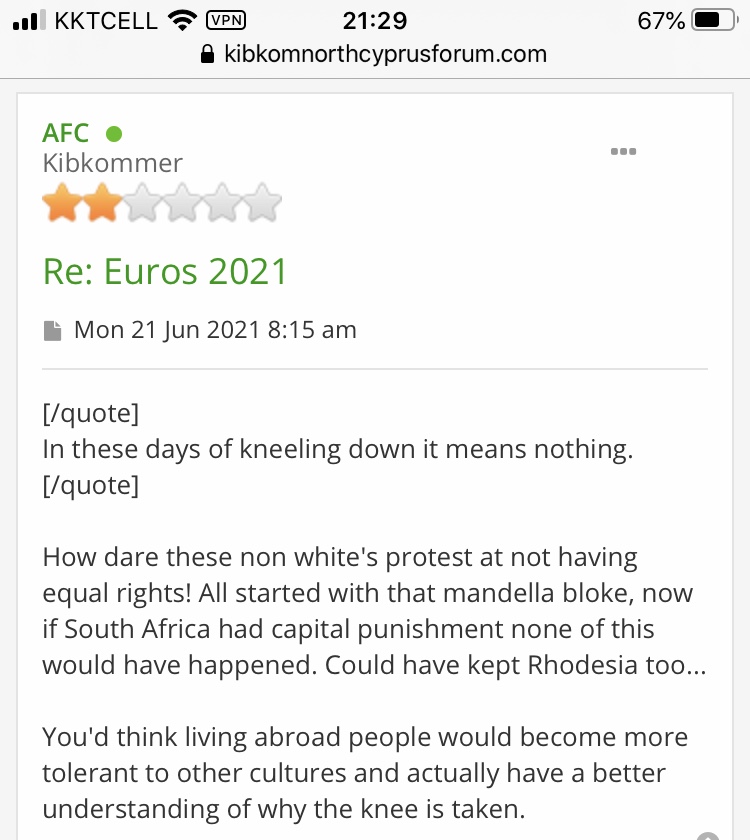Tap the Wi-Fi icon in the status bar
This screenshot has height=840, width=750.
[182, 20]
